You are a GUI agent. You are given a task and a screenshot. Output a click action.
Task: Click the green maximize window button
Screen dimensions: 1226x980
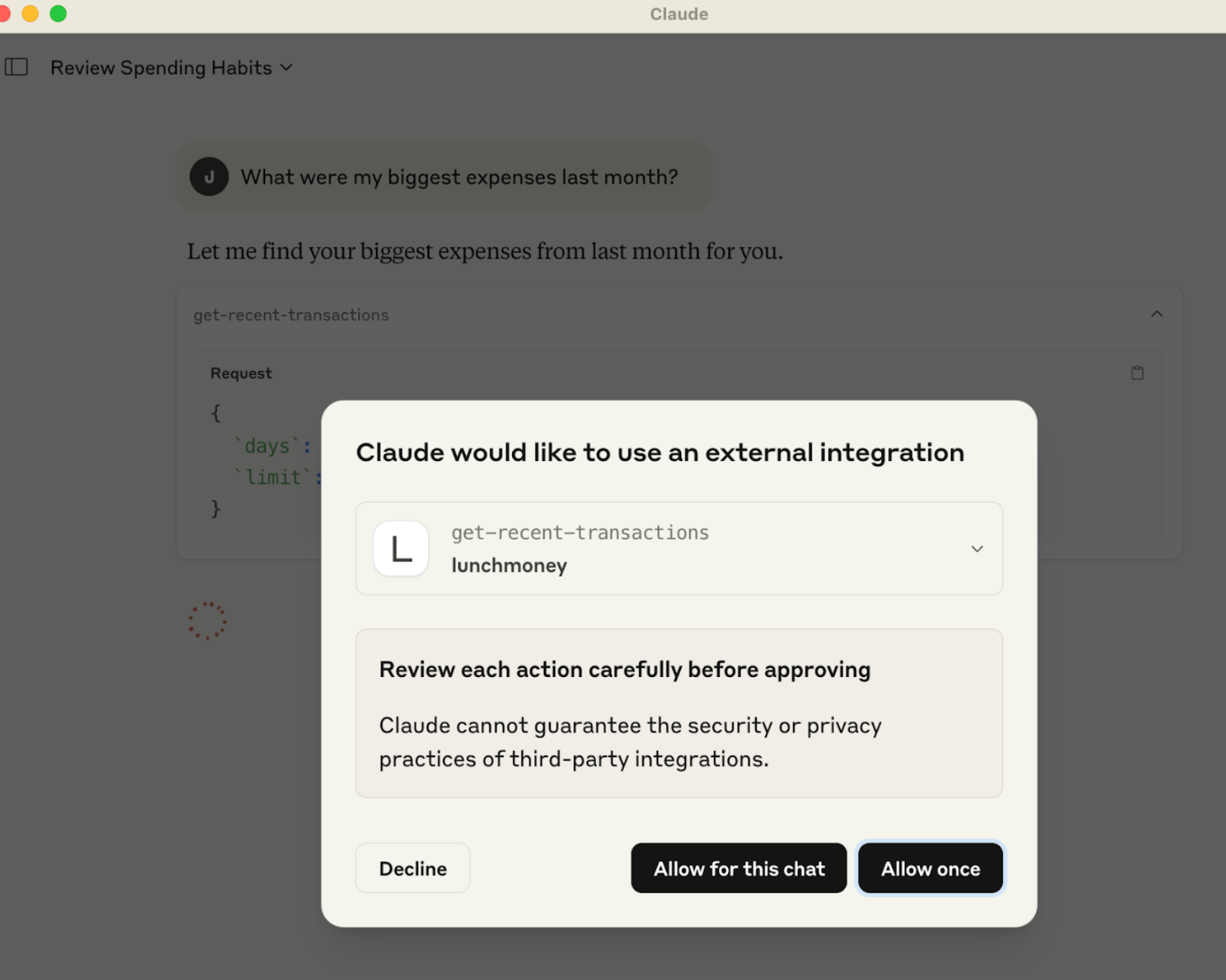[x=58, y=14]
